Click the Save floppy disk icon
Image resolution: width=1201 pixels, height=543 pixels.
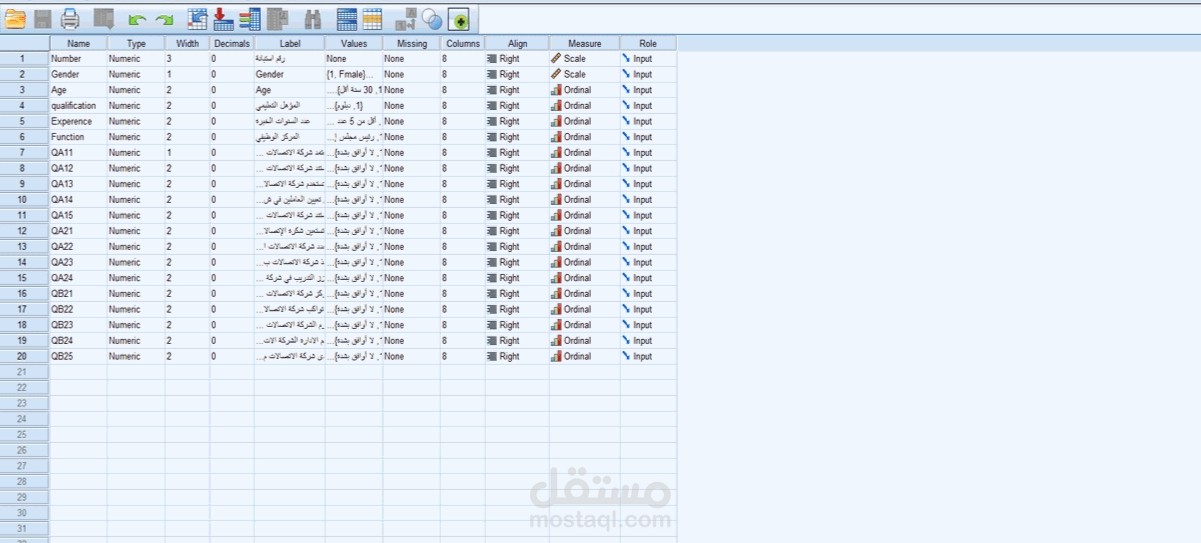click(42, 18)
